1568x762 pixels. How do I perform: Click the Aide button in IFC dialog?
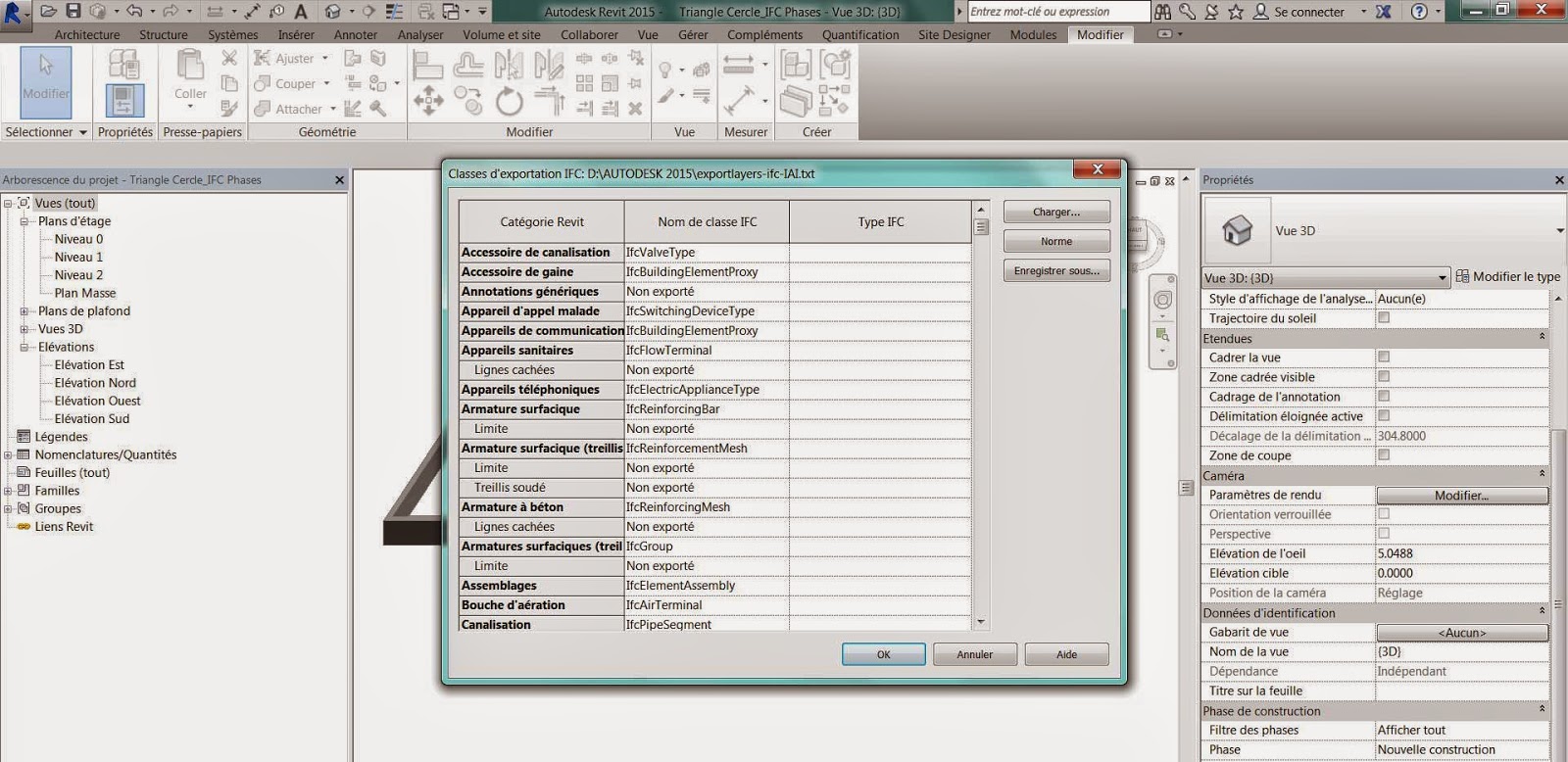tap(1066, 654)
